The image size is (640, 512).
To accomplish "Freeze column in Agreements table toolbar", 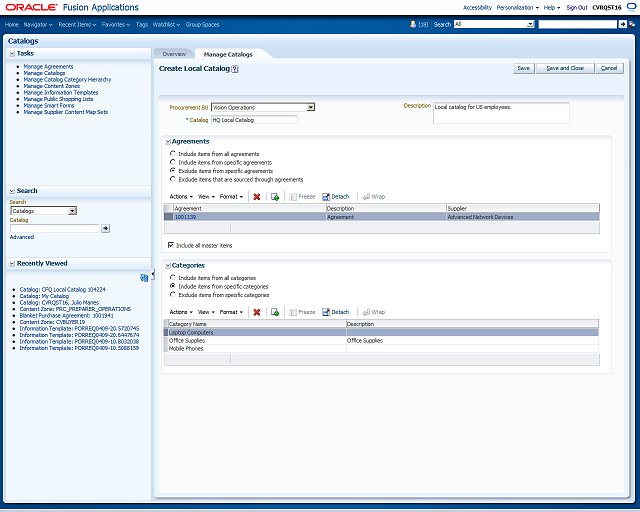I will (x=302, y=197).
